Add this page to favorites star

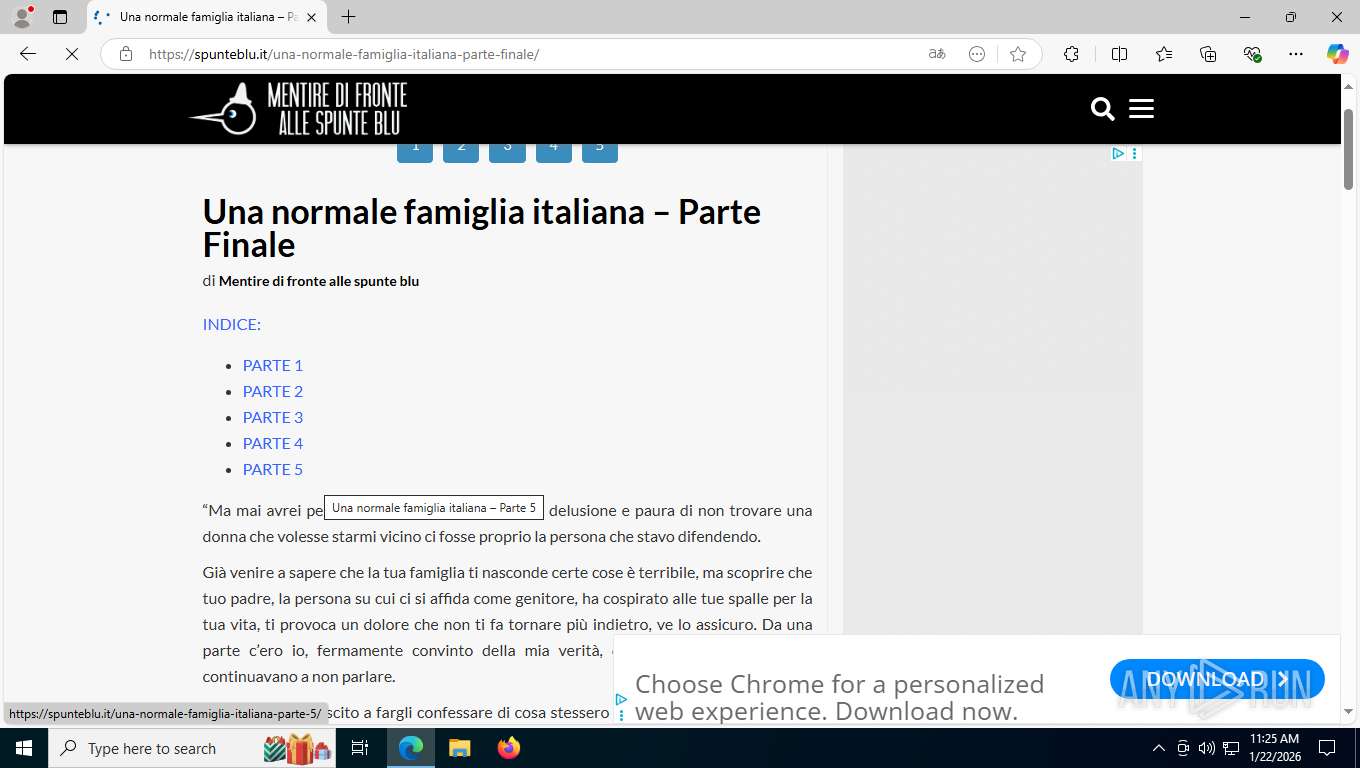click(x=1018, y=54)
